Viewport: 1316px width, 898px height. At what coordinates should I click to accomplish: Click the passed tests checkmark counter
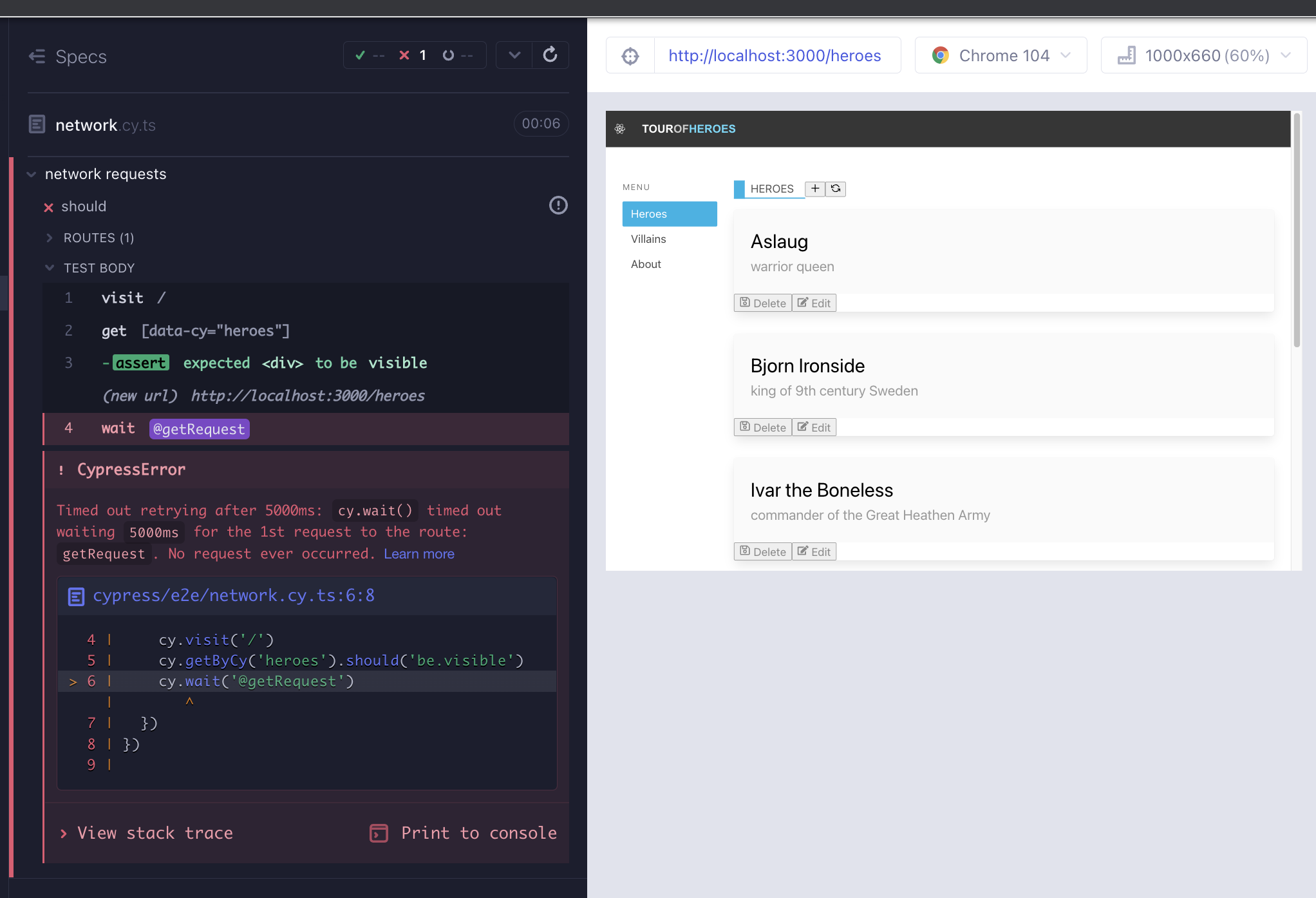[370, 55]
